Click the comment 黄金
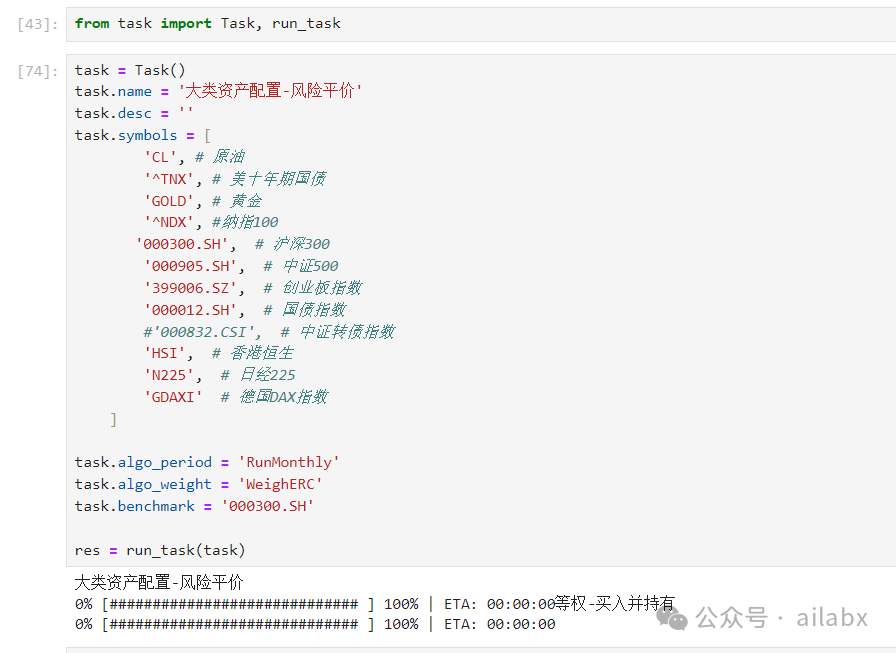The height and width of the screenshot is (653, 896). click(x=246, y=201)
